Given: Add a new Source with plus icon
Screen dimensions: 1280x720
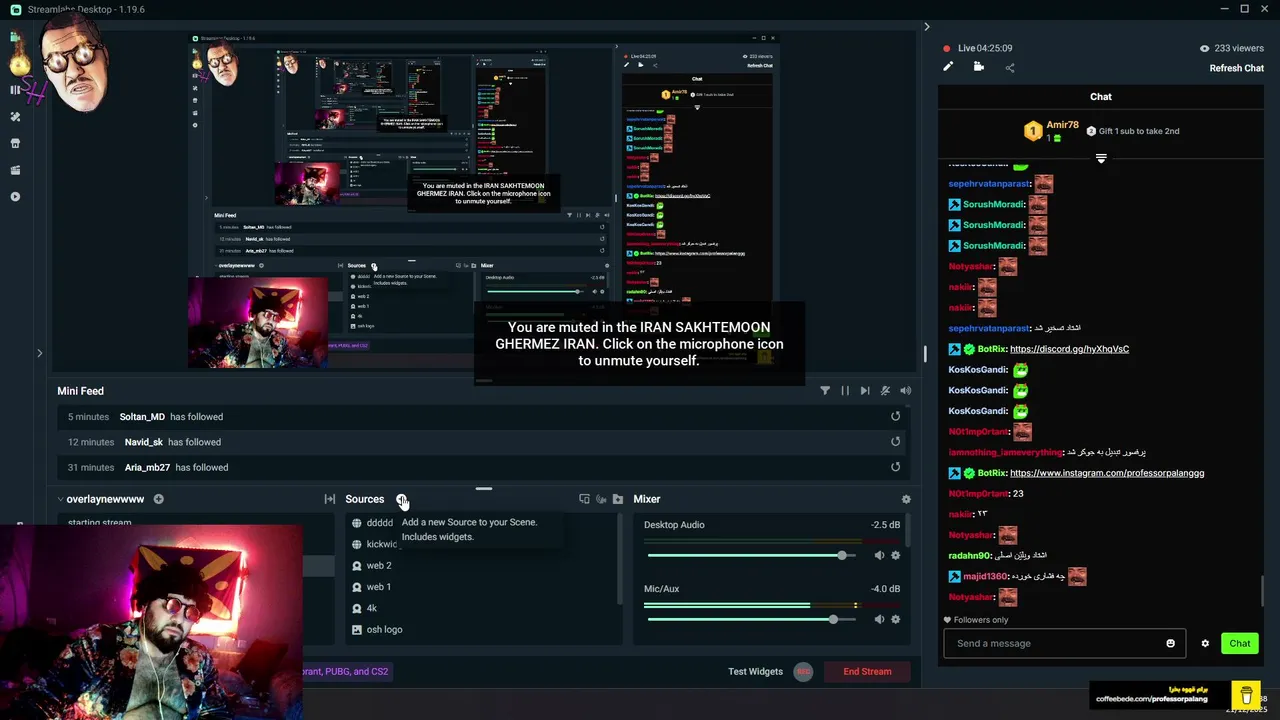Looking at the screenshot, I should (x=400, y=499).
